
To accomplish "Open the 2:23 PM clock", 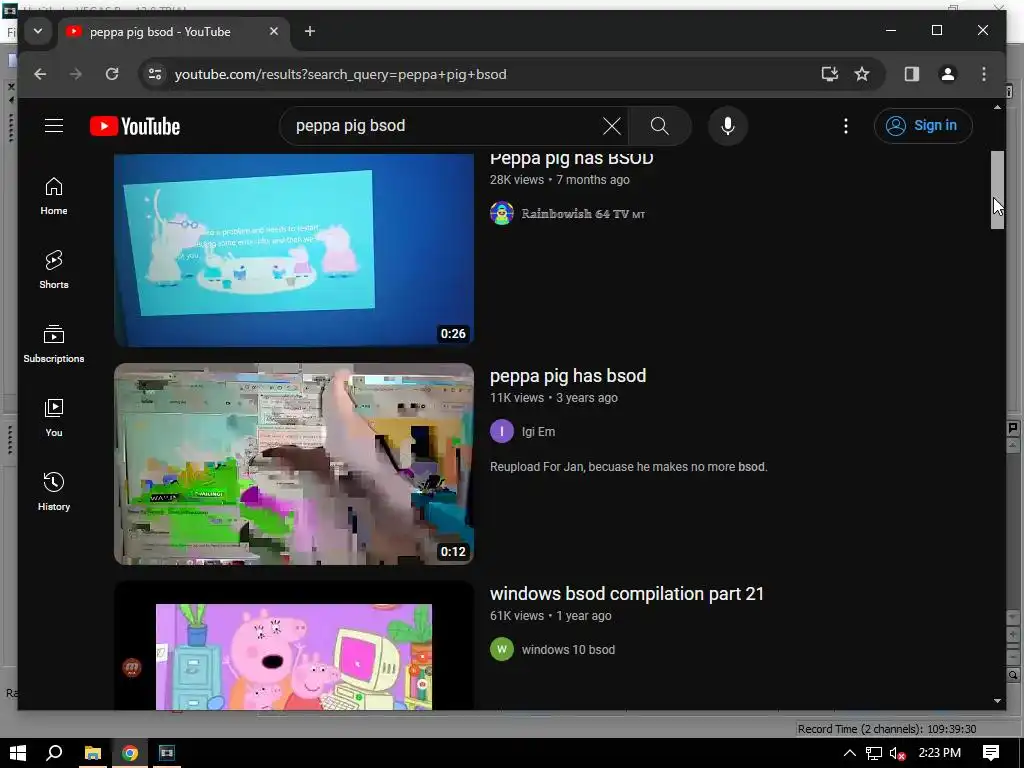I will point(940,752).
